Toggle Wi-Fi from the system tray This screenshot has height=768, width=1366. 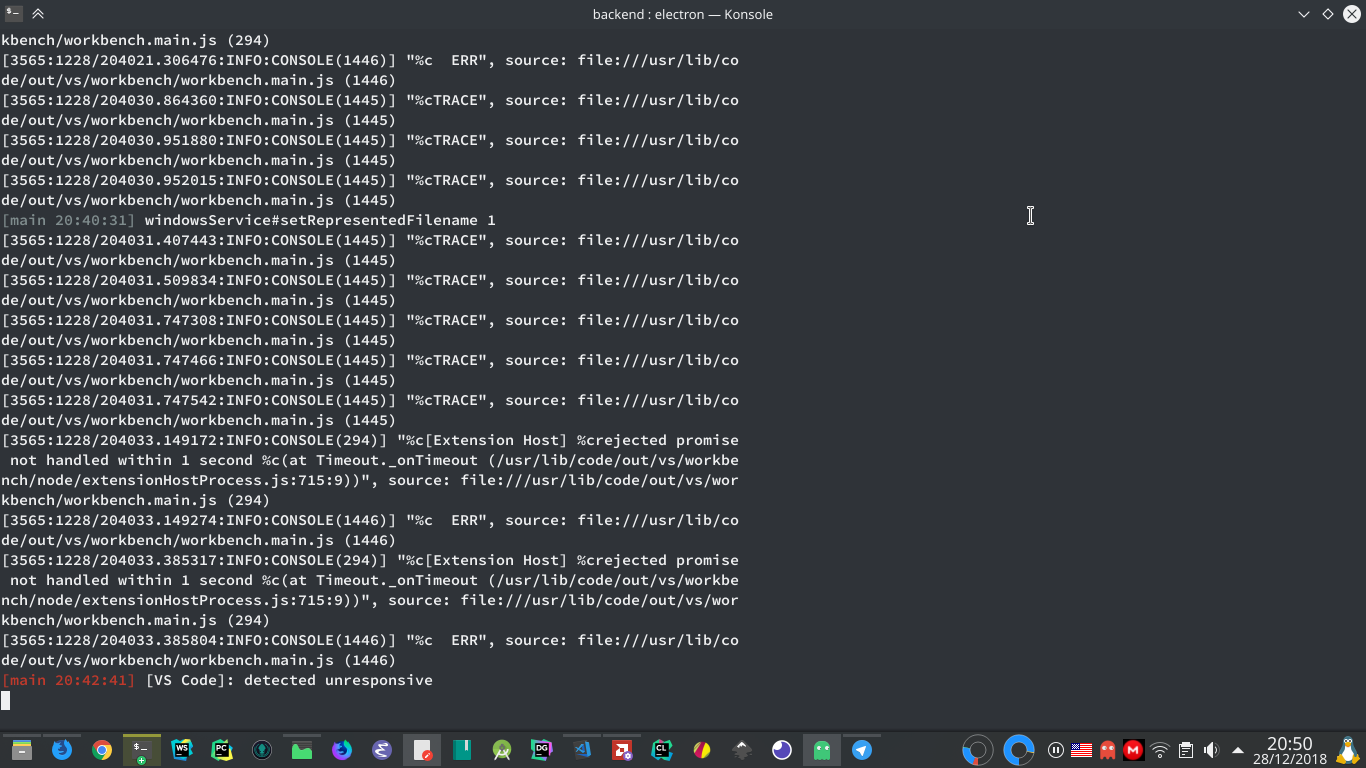1158,750
